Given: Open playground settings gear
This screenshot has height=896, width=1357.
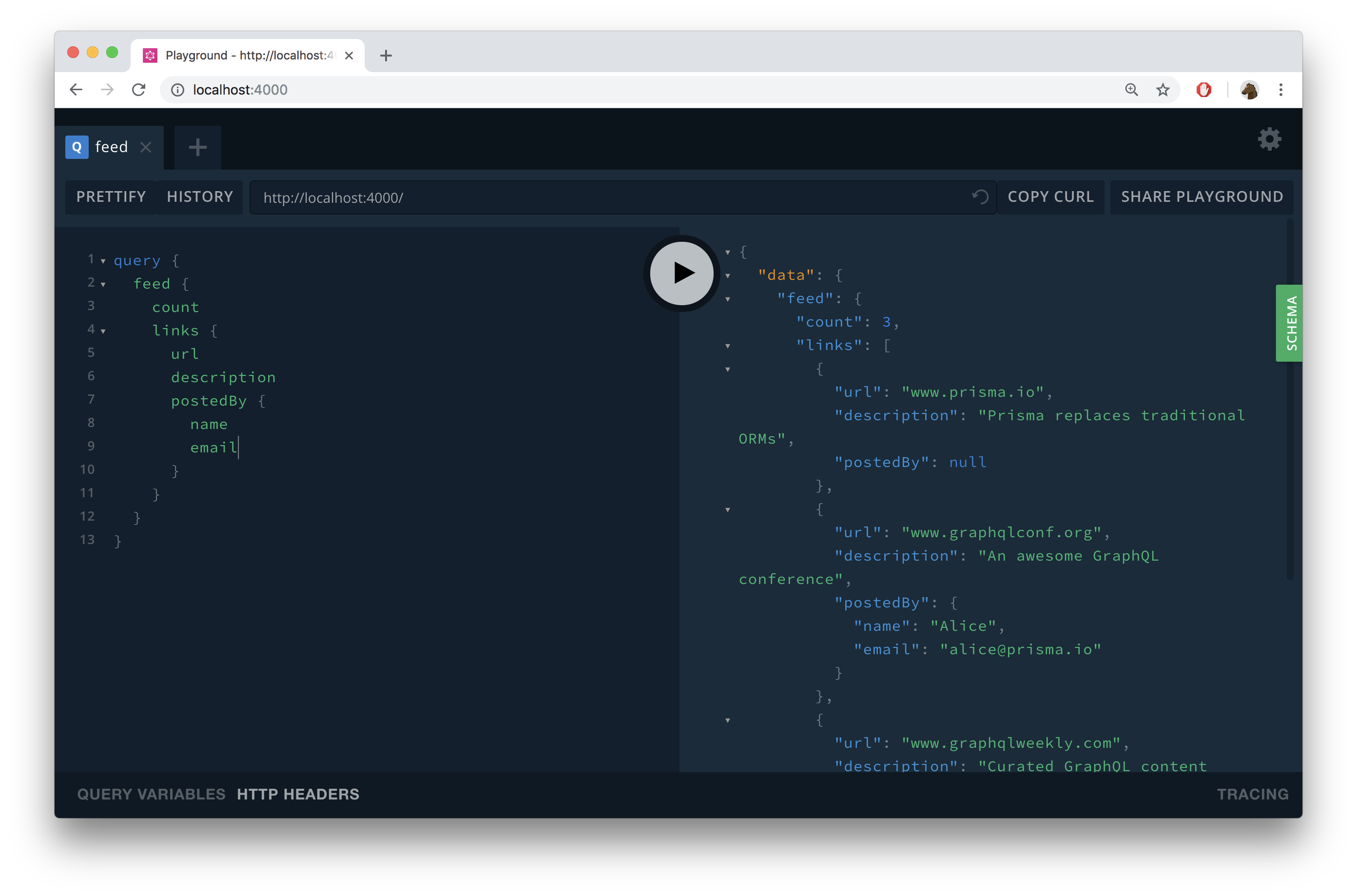Looking at the screenshot, I should click(x=1269, y=139).
